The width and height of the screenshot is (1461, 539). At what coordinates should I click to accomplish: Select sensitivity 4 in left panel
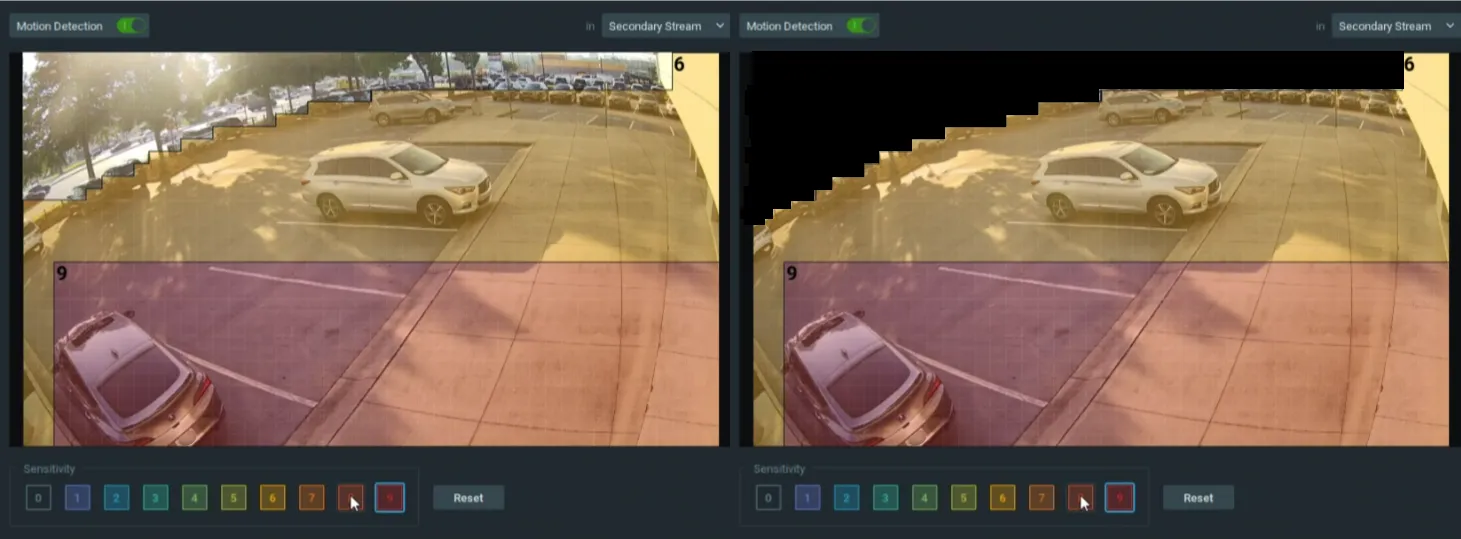[x=194, y=497]
